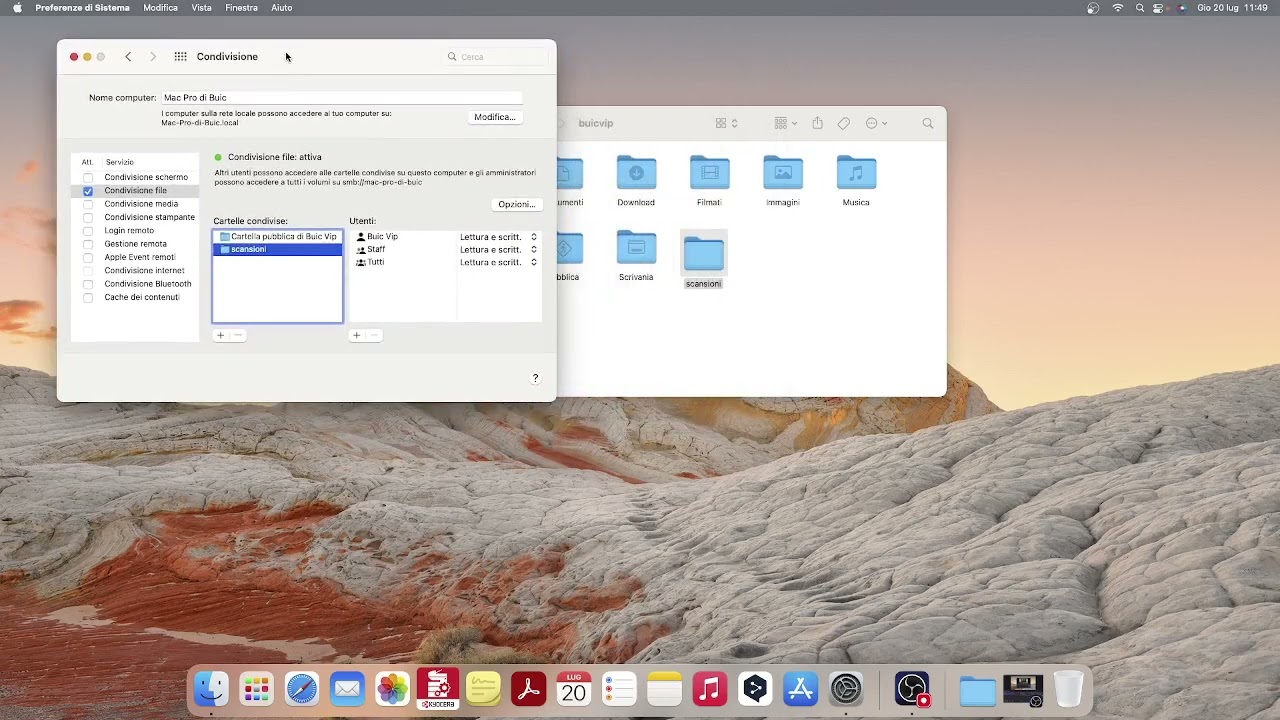Viewport: 1280px width, 720px height.
Task: Open help with the question mark button
Action: point(535,378)
